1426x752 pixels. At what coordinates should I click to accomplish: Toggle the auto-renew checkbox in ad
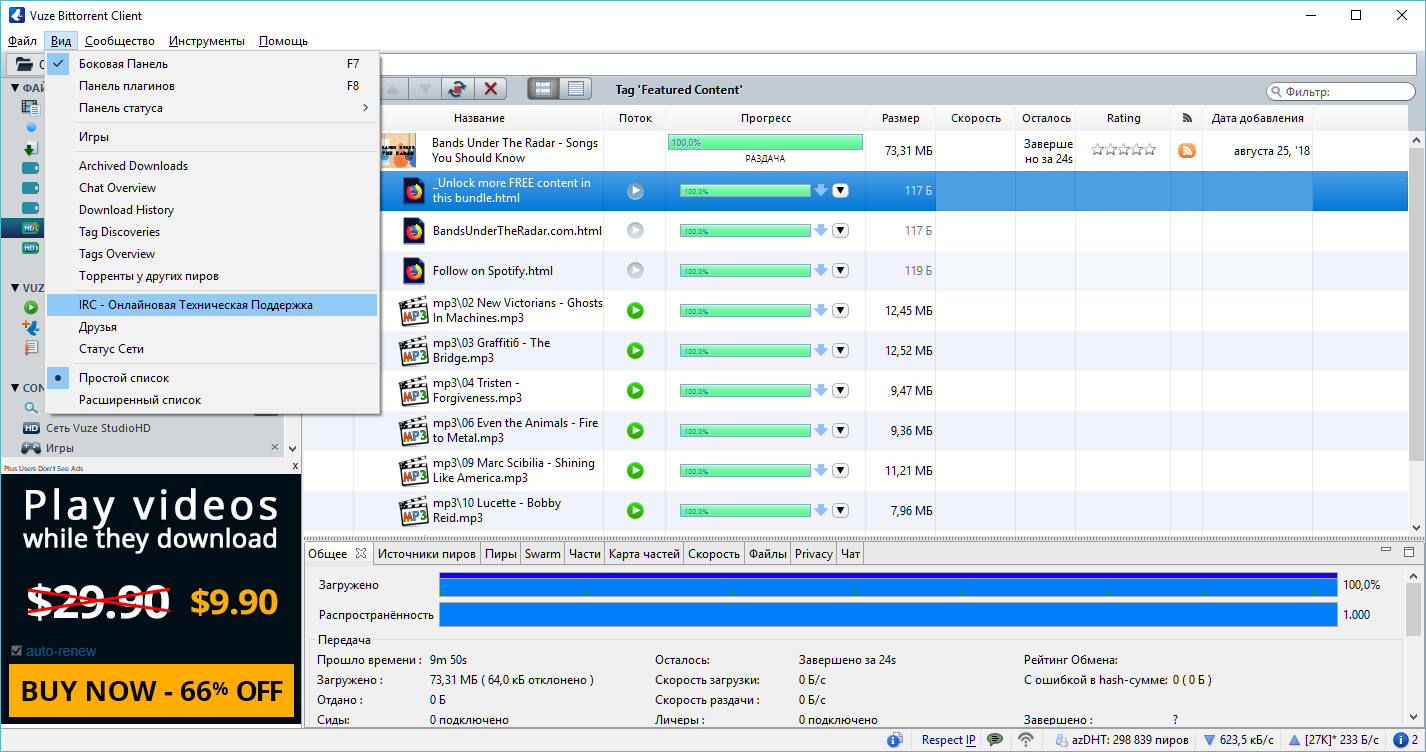pos(15,651)
